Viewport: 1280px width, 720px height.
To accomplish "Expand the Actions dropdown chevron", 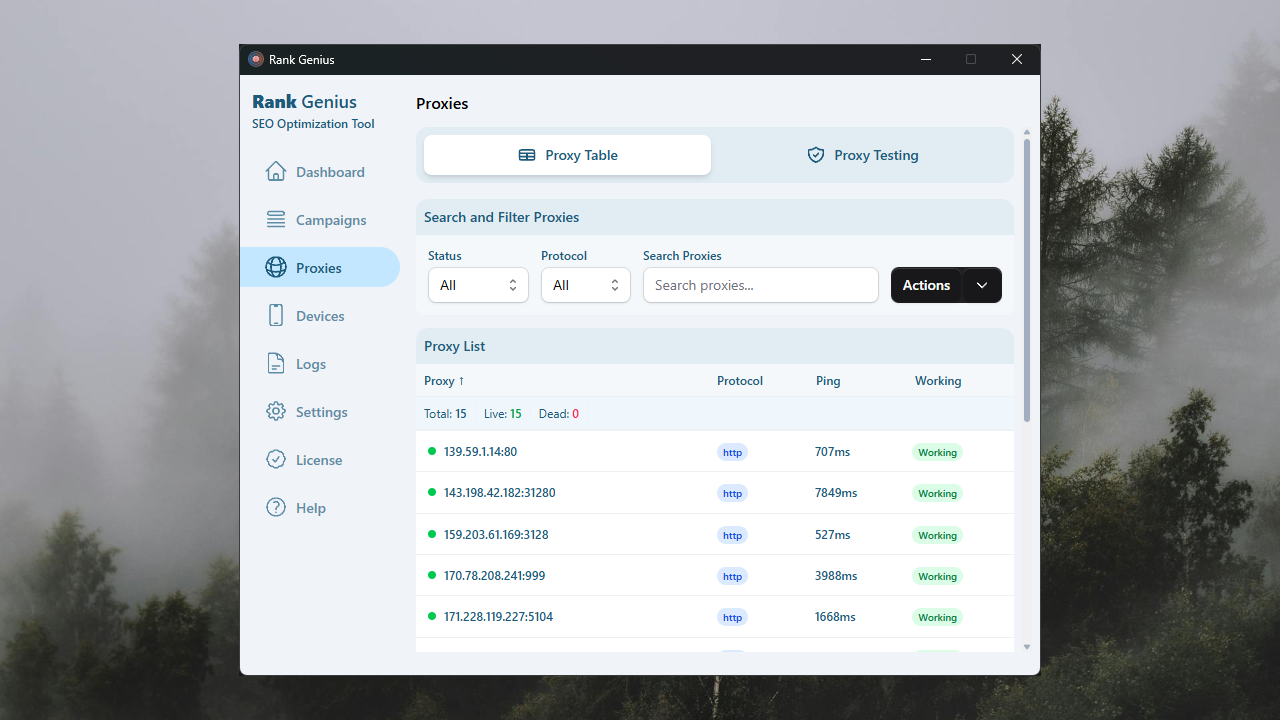I will (x=982, y=285).
